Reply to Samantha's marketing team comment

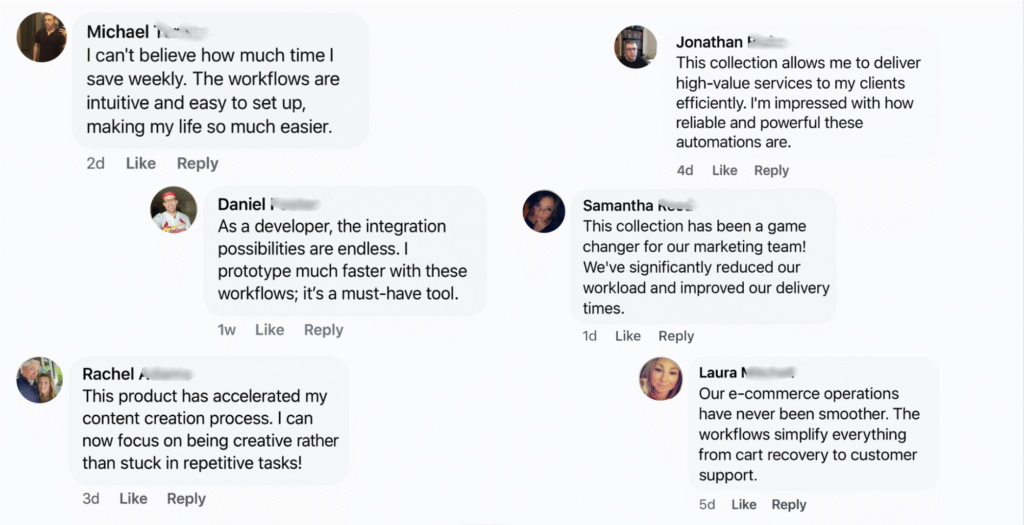click(676, 336)
